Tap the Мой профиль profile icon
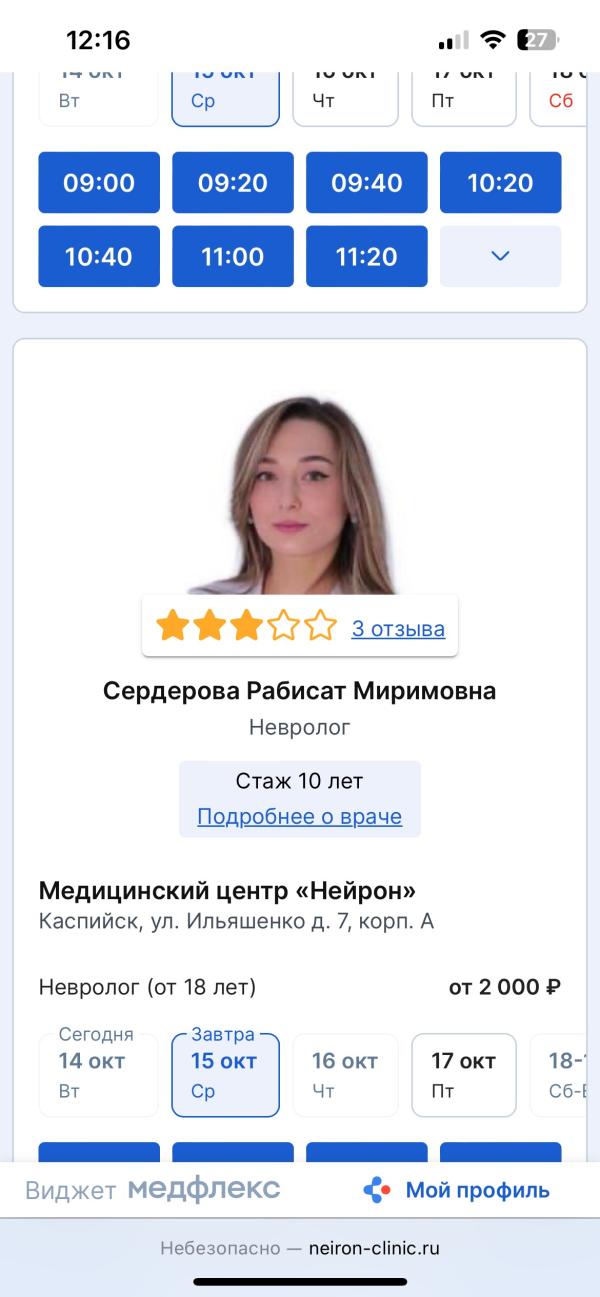 (377, 1190)
